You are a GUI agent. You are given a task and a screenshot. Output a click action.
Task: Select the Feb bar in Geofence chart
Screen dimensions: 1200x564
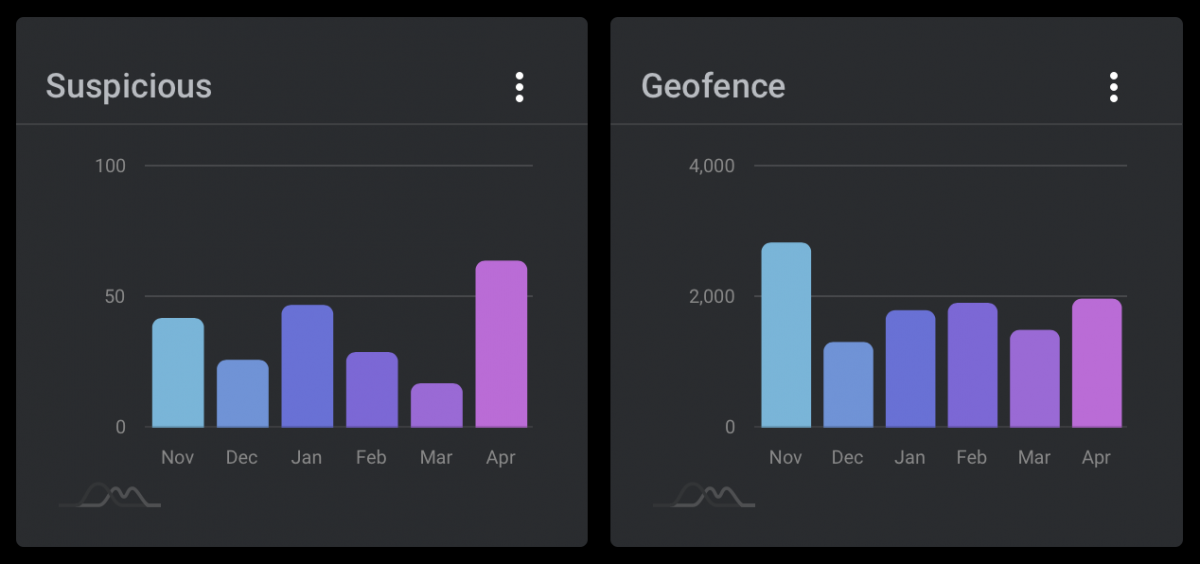click(973, 365)
